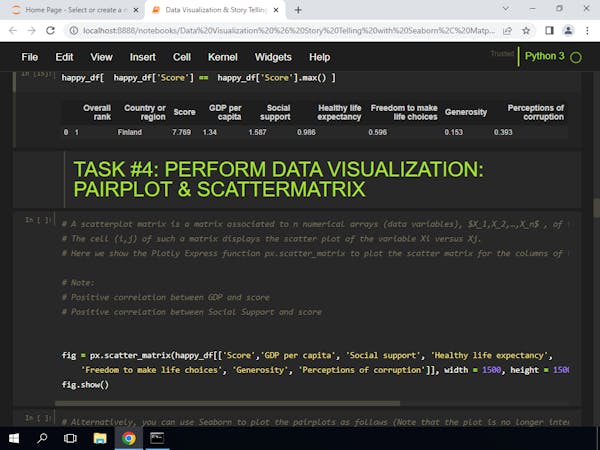Click comment about GDP and score correlation
The image size is (600, 450).
click(x=166, y=297)
